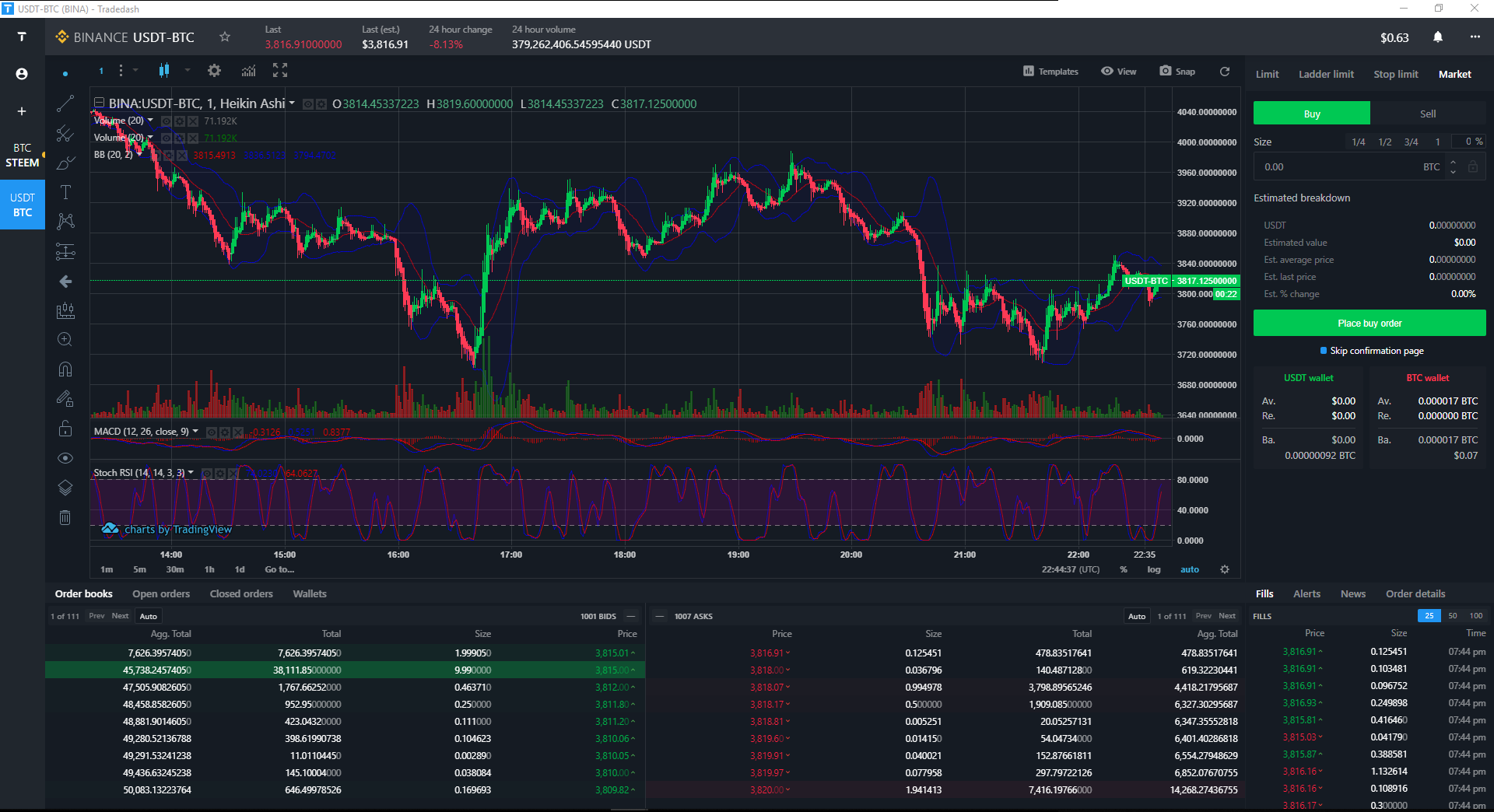Select the brush drawing tool
This screenshot has width=1494, height=812.
[x=65, y=163]
